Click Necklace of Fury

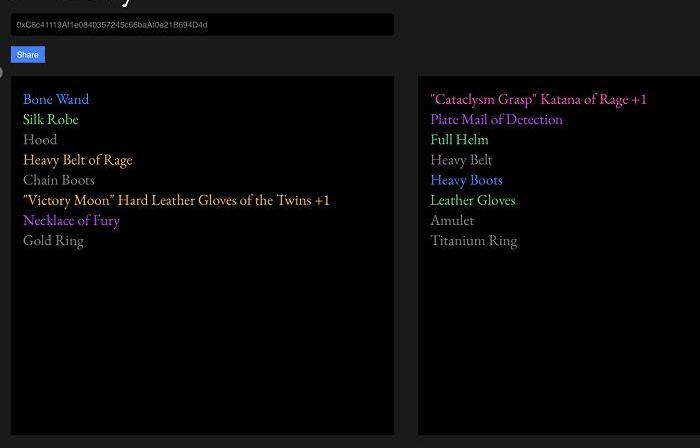71,220
